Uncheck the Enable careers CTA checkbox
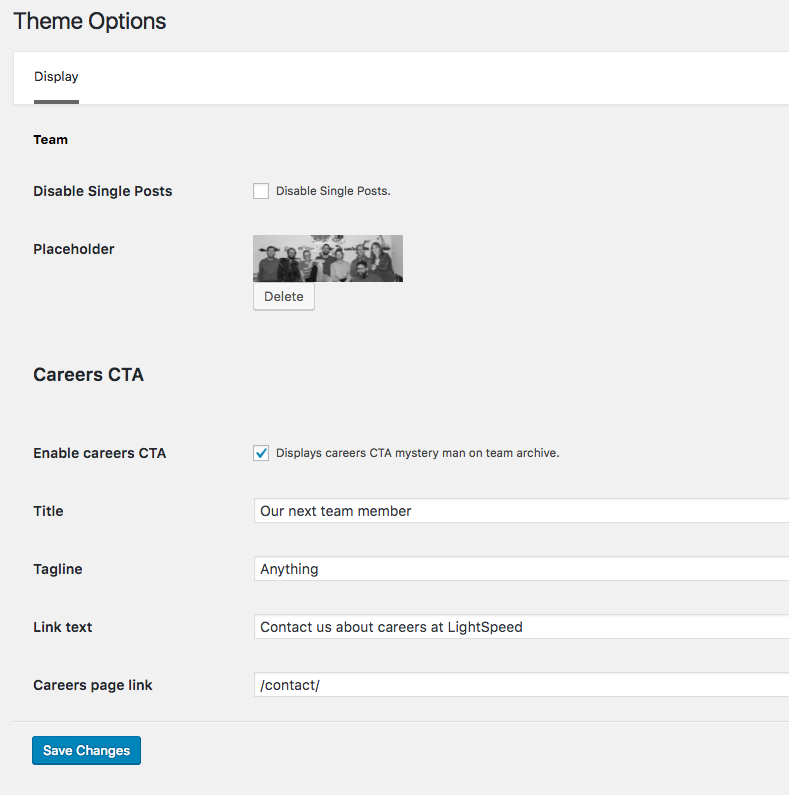This screenshot has width=789, height=795. (x=261, y=453)
